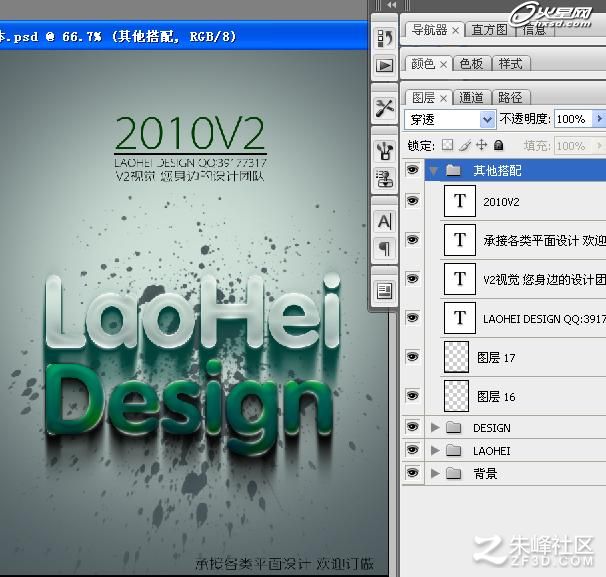Toggle visibility of 图层 17
This screenshot has width=606, height=577.
[412, 356]
